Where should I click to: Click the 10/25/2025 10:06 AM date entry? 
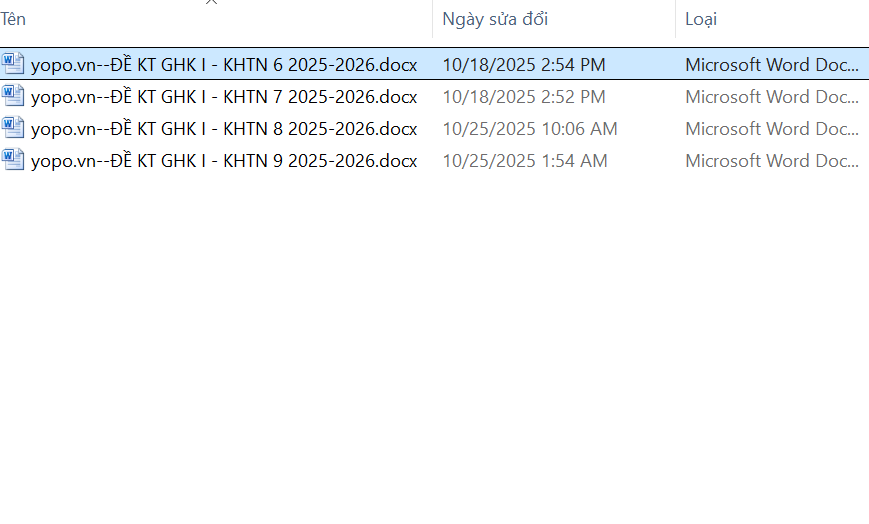530,129
